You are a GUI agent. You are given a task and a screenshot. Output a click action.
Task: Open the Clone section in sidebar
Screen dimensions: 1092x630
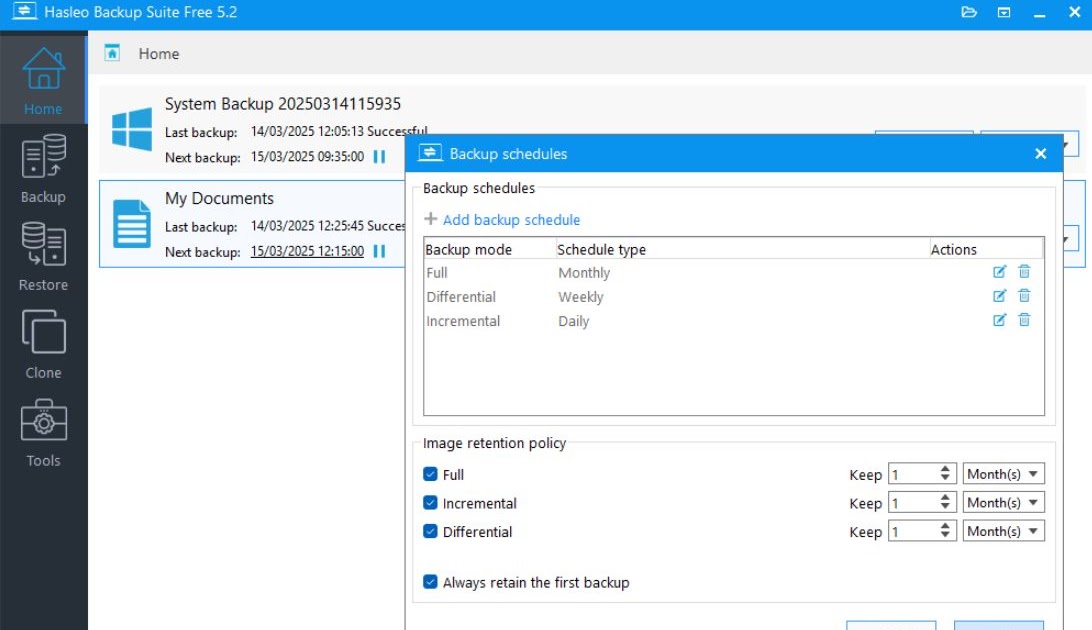tap(43, 345)
